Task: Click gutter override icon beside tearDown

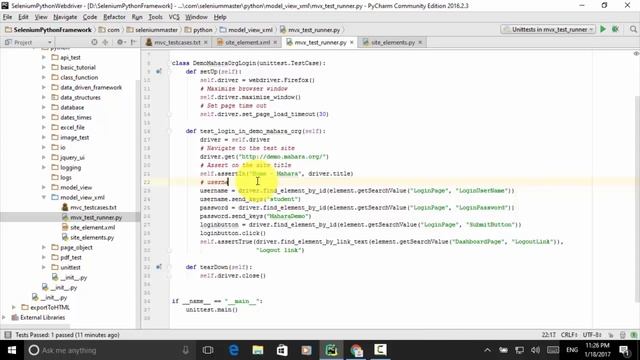Action: click(159, 267)
